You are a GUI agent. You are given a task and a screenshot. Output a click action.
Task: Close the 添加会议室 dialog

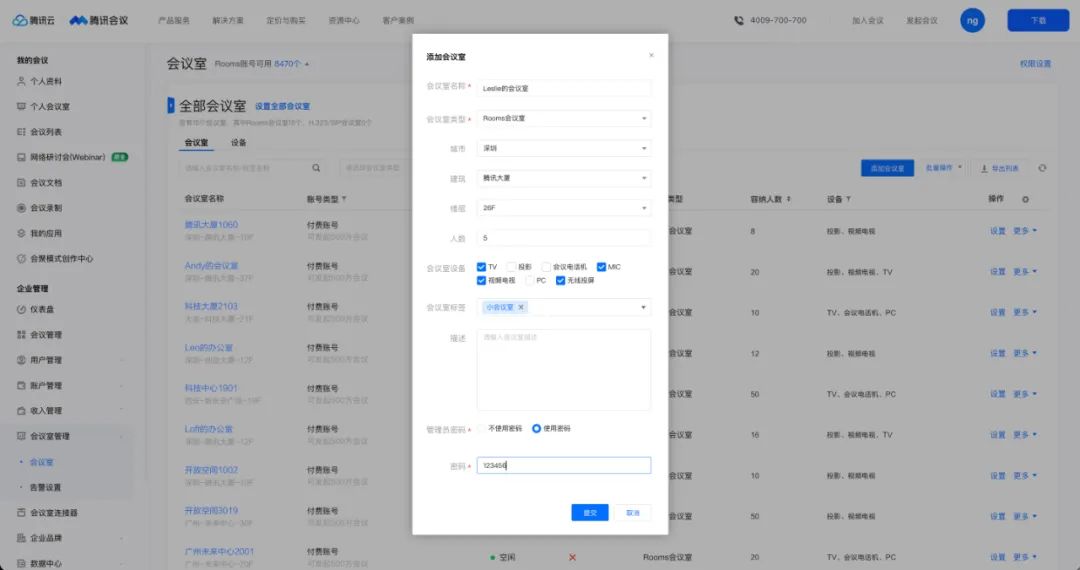(652, 55)
